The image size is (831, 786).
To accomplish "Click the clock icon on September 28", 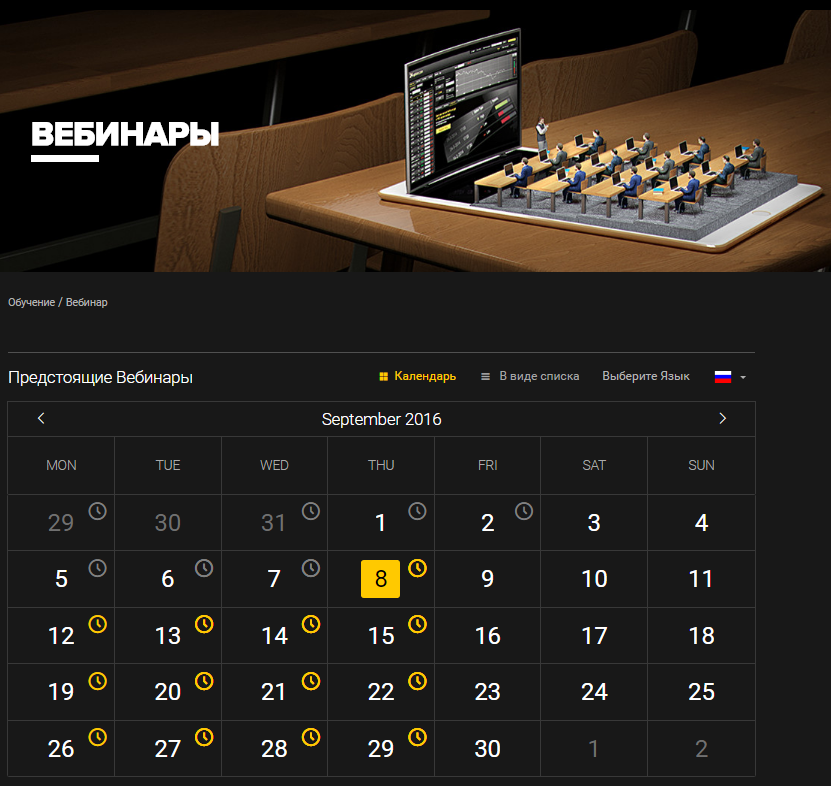I will pyautogui.click(x=311, y=737).
